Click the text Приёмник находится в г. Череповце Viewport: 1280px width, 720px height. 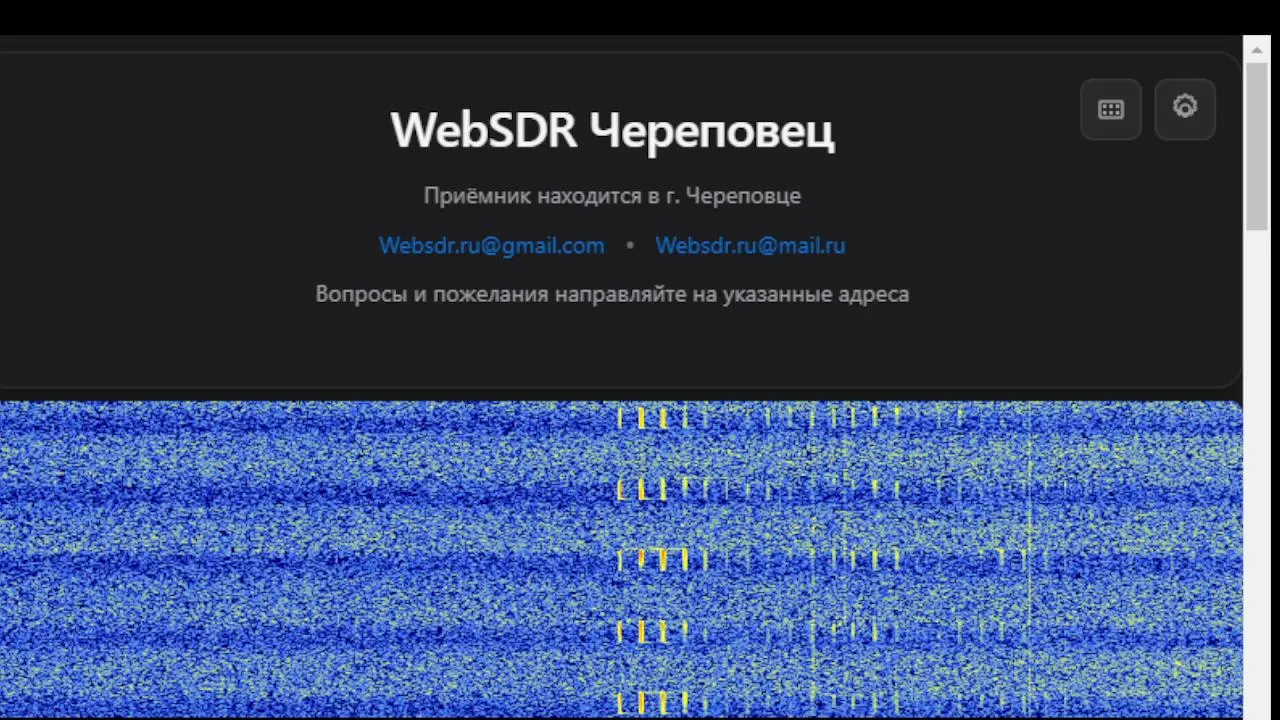612,195
